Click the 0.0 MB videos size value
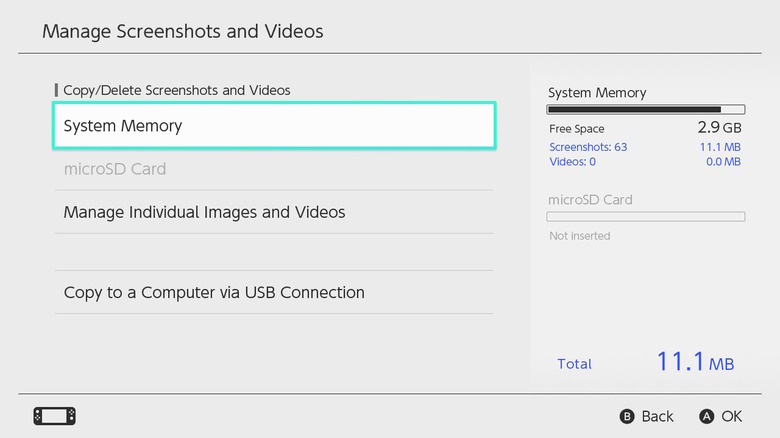Image resolution: width=780 pixels, height=438 pixels. coord(722,161)
